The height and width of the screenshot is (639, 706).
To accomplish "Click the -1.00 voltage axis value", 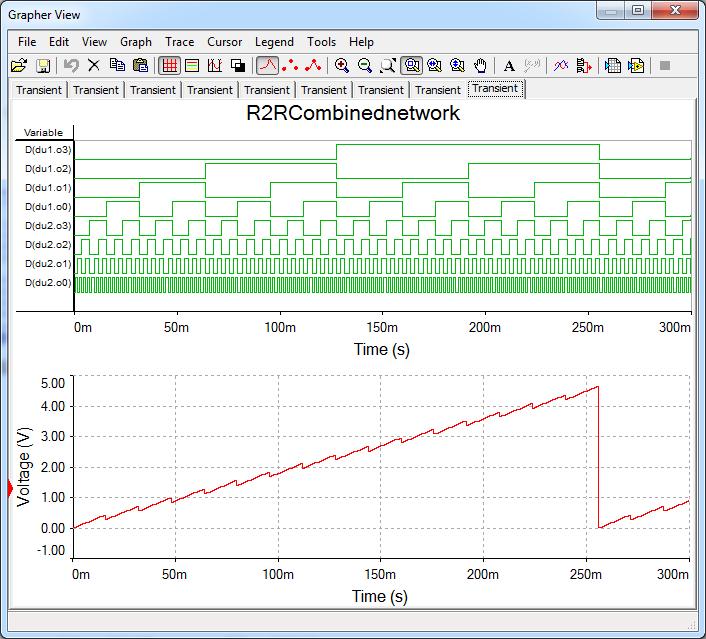I will [x=51, y=550].
